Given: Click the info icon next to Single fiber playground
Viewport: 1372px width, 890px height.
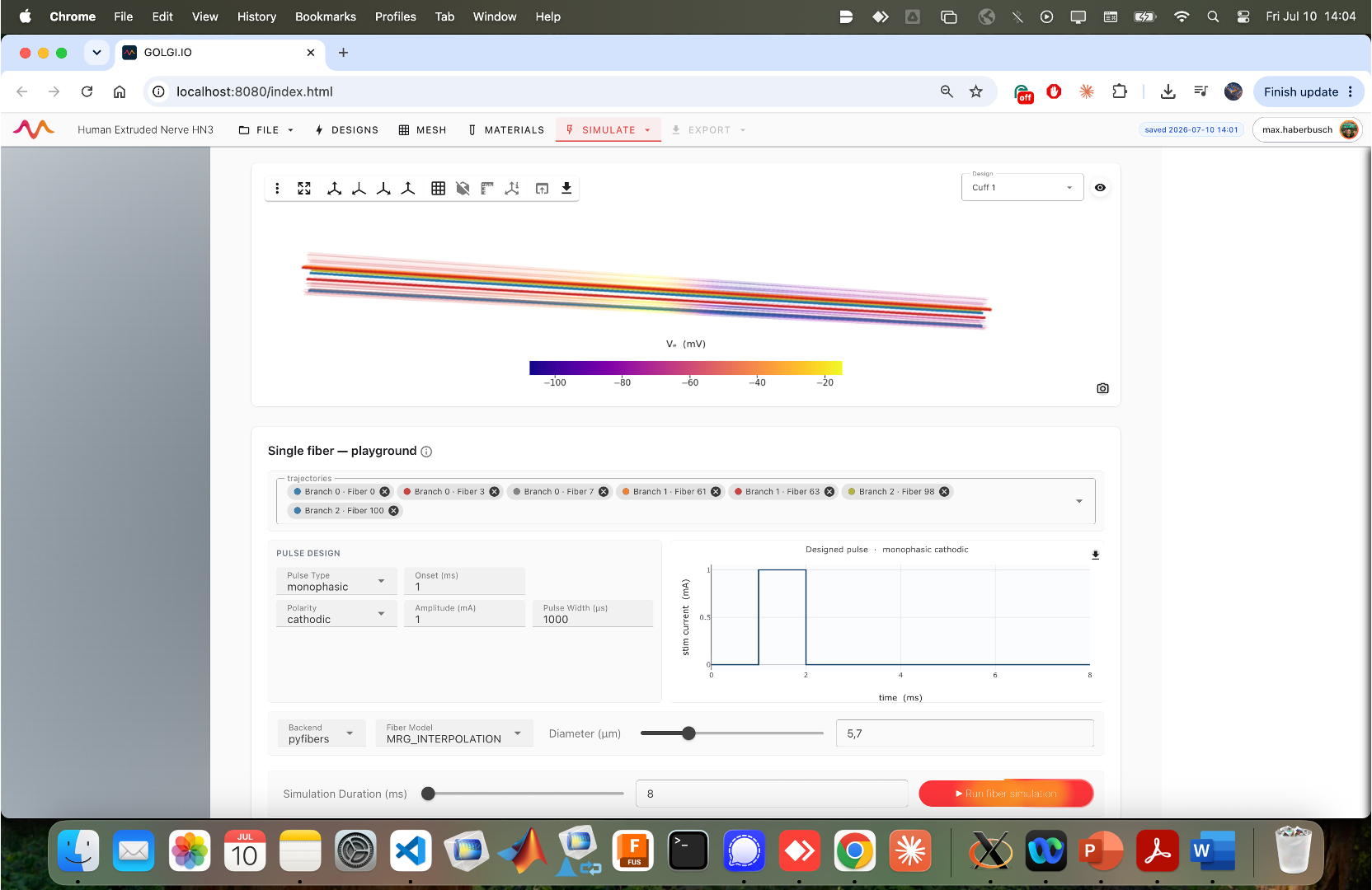Looking at the screenshot, I should click(x=426, y=452).
